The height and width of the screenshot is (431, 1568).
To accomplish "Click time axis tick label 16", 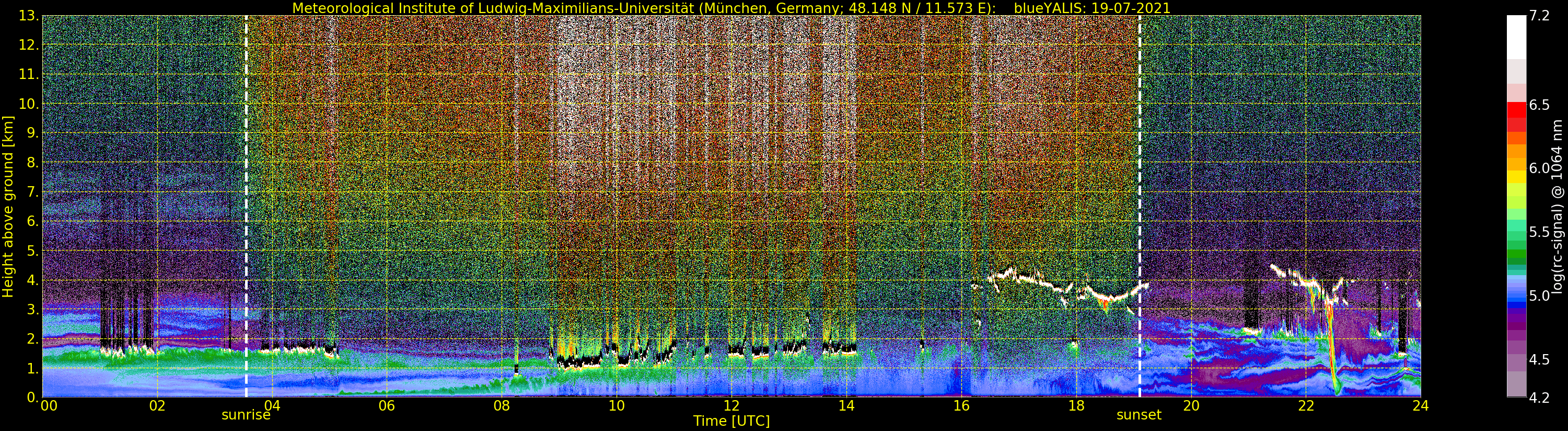I will 961,406.
